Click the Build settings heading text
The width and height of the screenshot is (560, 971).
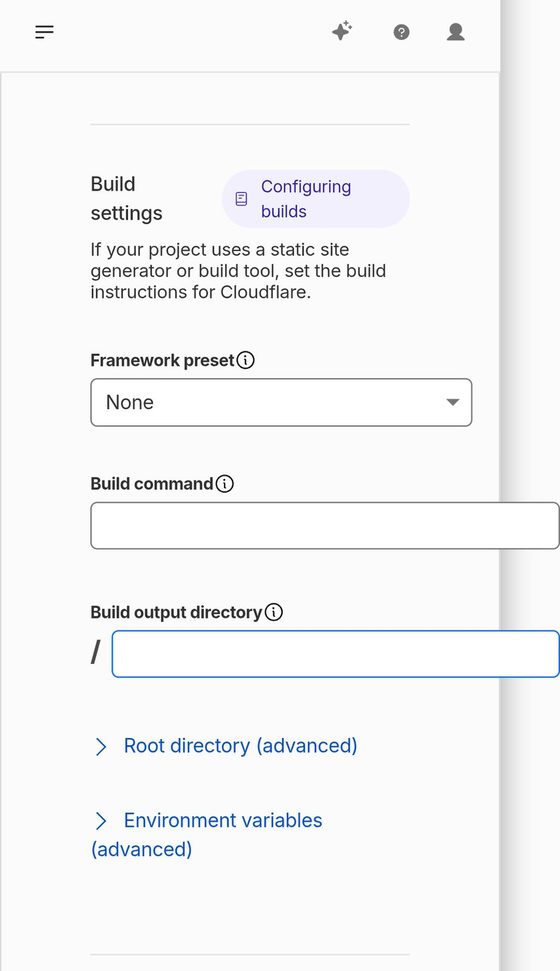(x=126, y=199)
